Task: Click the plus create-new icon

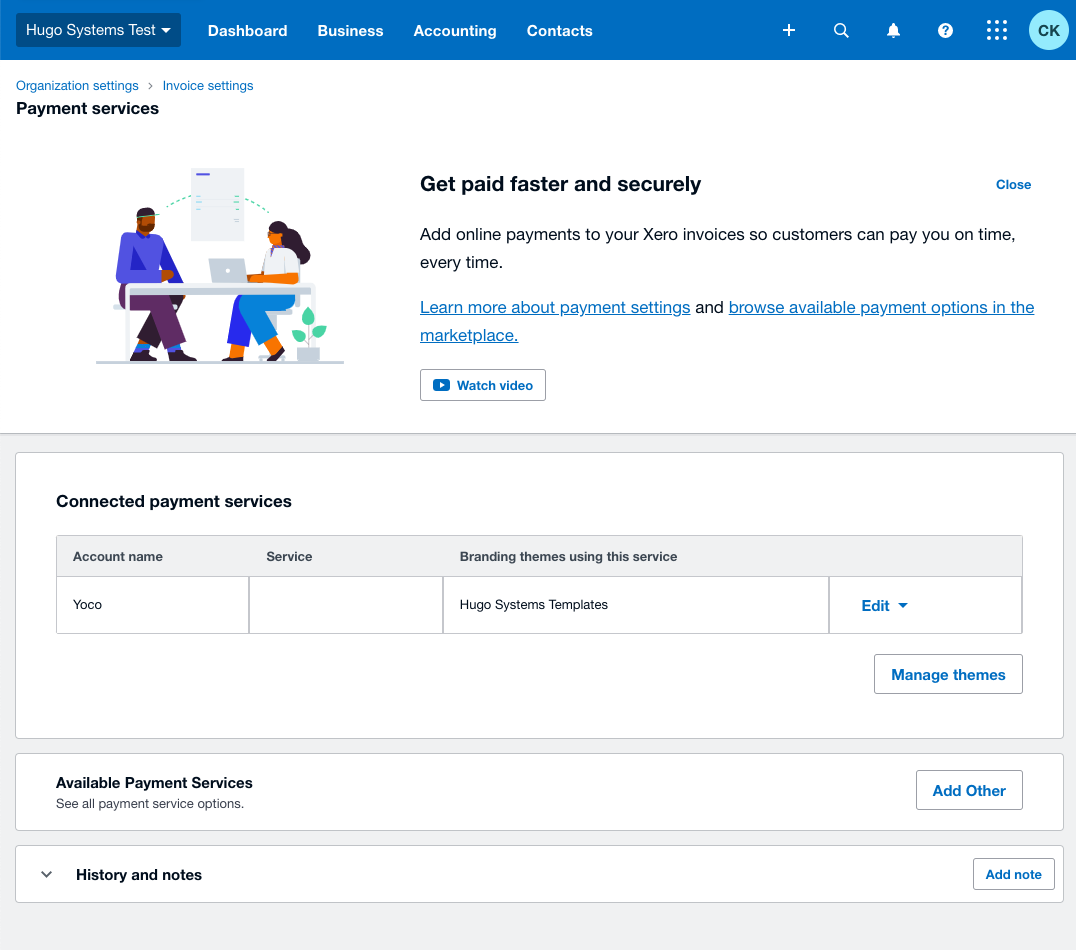Action: point(789,31)
